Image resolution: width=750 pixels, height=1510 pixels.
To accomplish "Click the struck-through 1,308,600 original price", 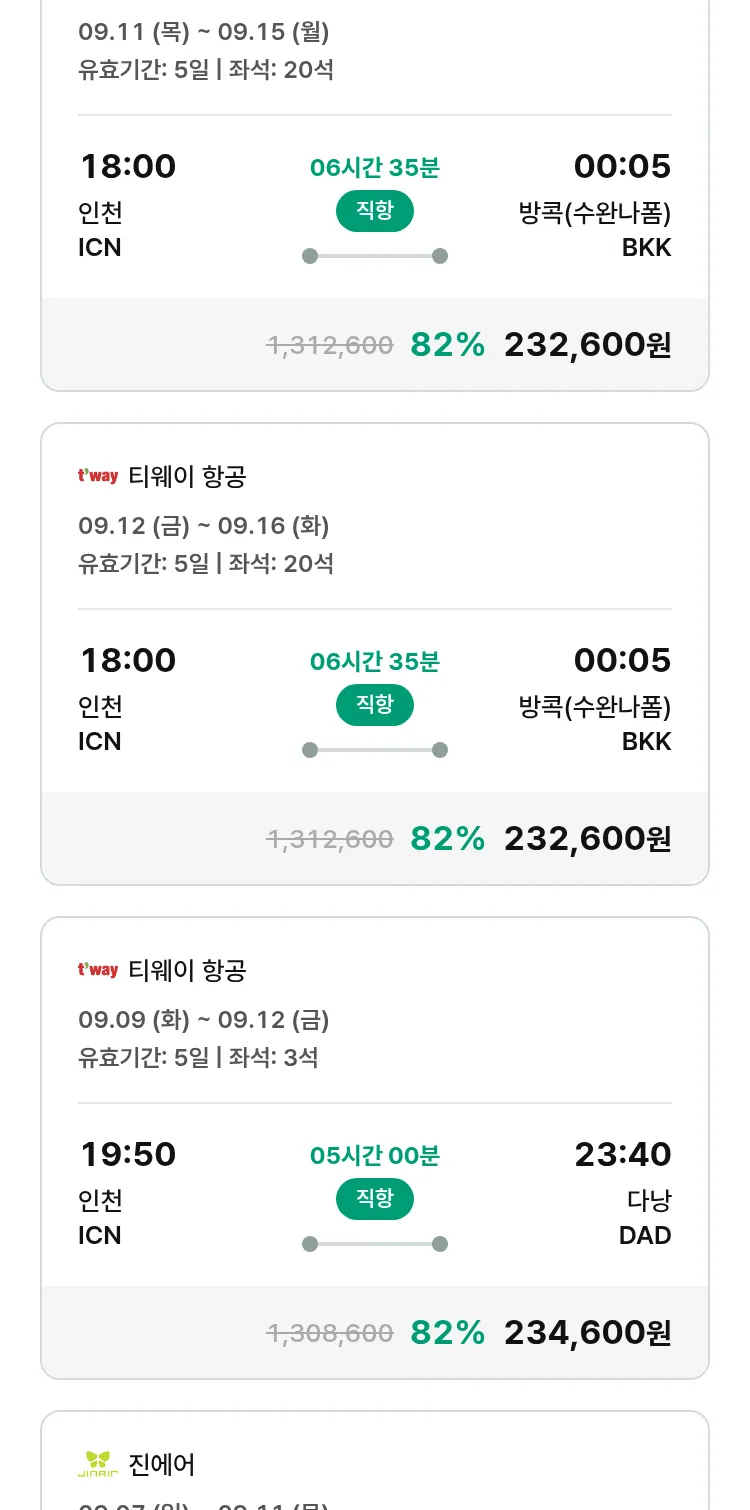I will 329,1333.
